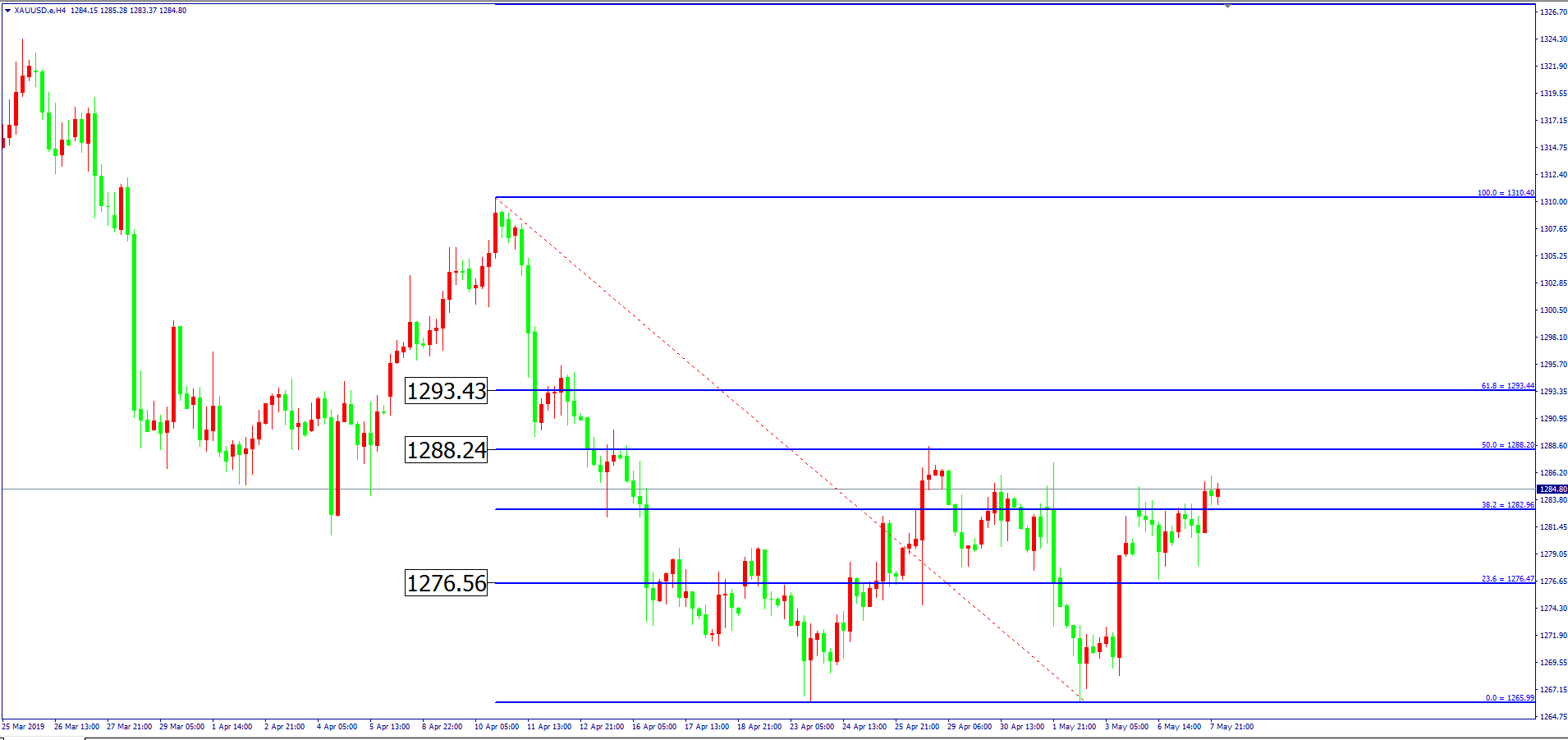The width and height of the screenshot is (1568, 740).
Task: Click the dropdown arrow beside XAUUSD.e,H4
Action: point(7,11)
